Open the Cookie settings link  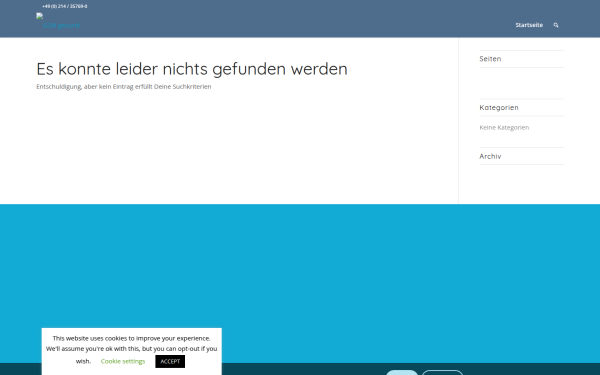point(123,361)
